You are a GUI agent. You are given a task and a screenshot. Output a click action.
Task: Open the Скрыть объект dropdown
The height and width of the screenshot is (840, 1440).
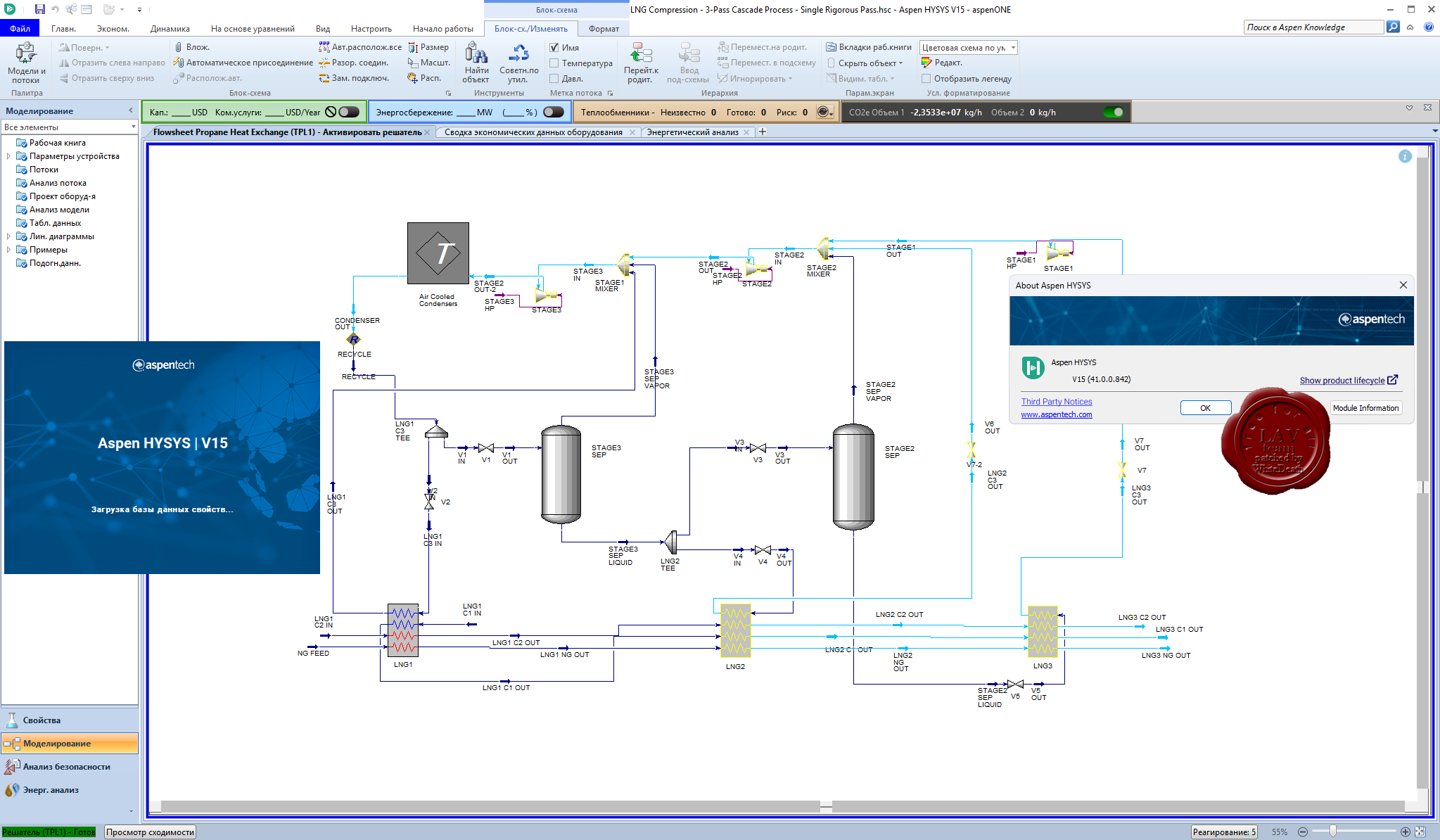point(866,63)
